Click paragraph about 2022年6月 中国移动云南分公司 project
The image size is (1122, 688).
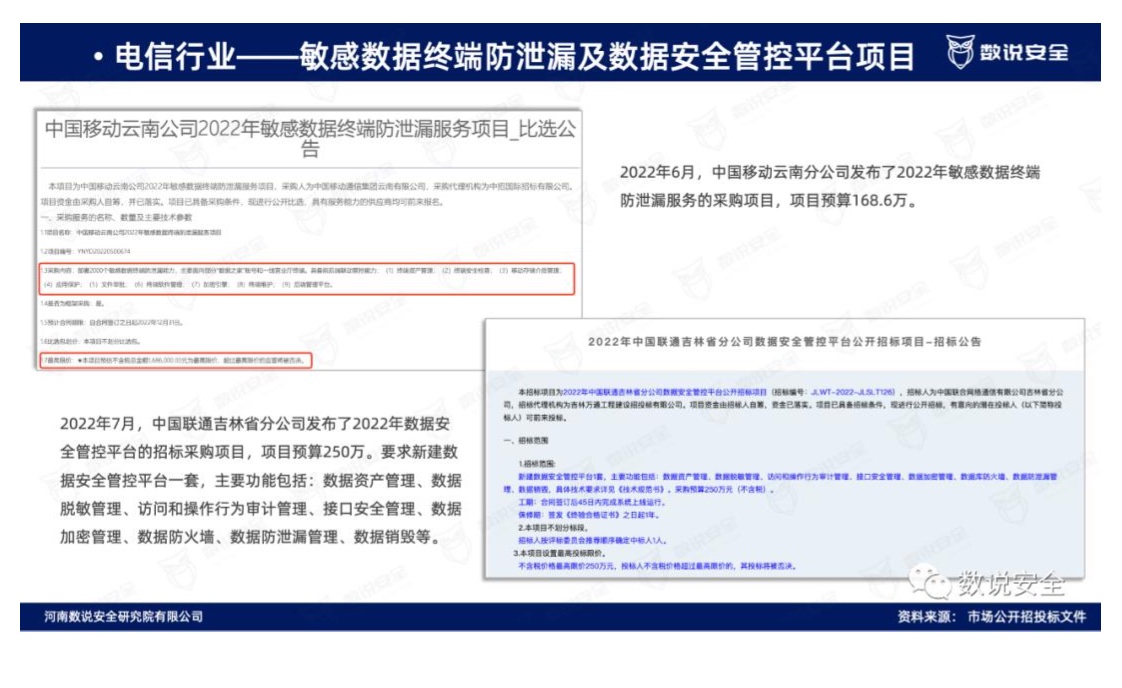[x=829, y=186]
